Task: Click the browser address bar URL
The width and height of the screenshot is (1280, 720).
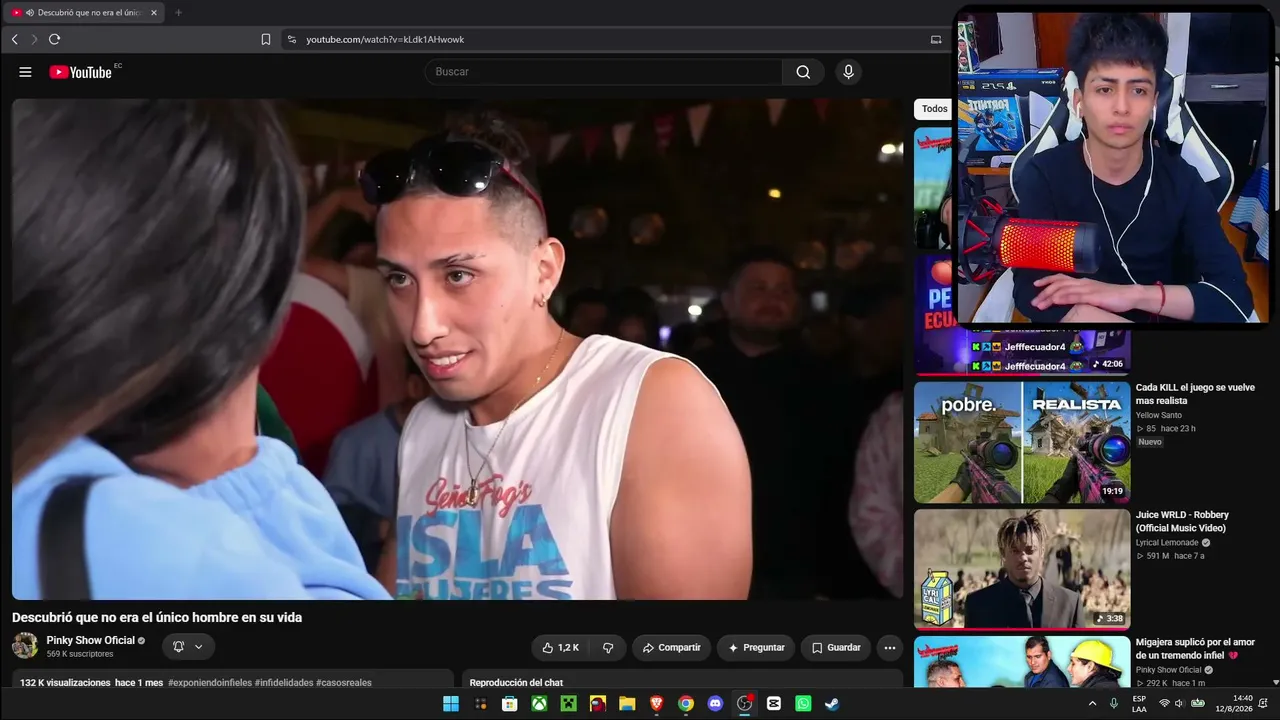Action: click(x=385, y=39)
